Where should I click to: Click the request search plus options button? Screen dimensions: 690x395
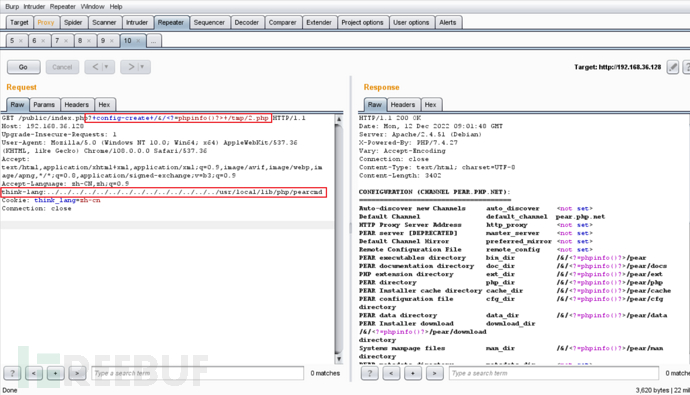point(55,373)
